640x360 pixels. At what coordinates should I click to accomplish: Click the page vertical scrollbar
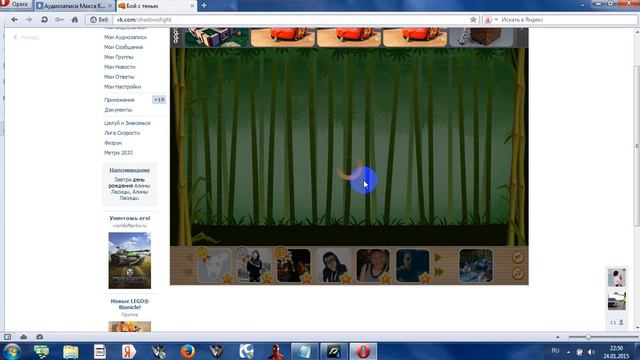637,147
